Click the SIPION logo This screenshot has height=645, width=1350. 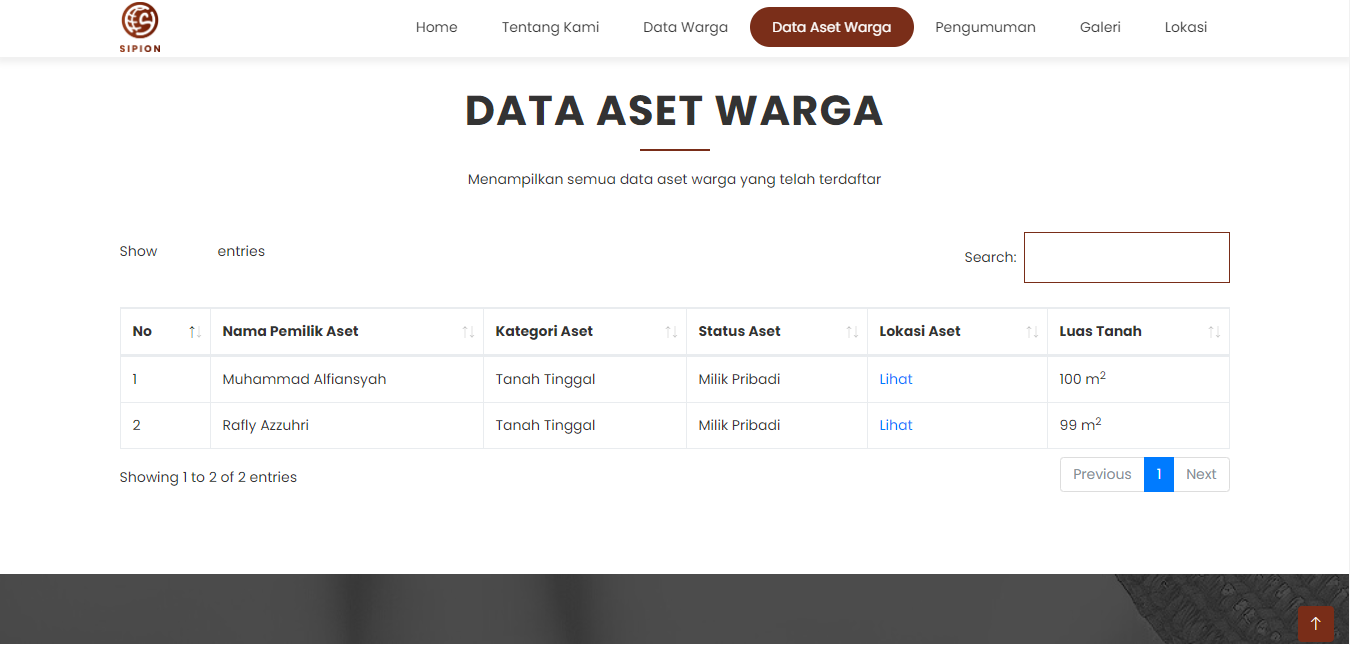pyautogui.click(x=140, y=27)
